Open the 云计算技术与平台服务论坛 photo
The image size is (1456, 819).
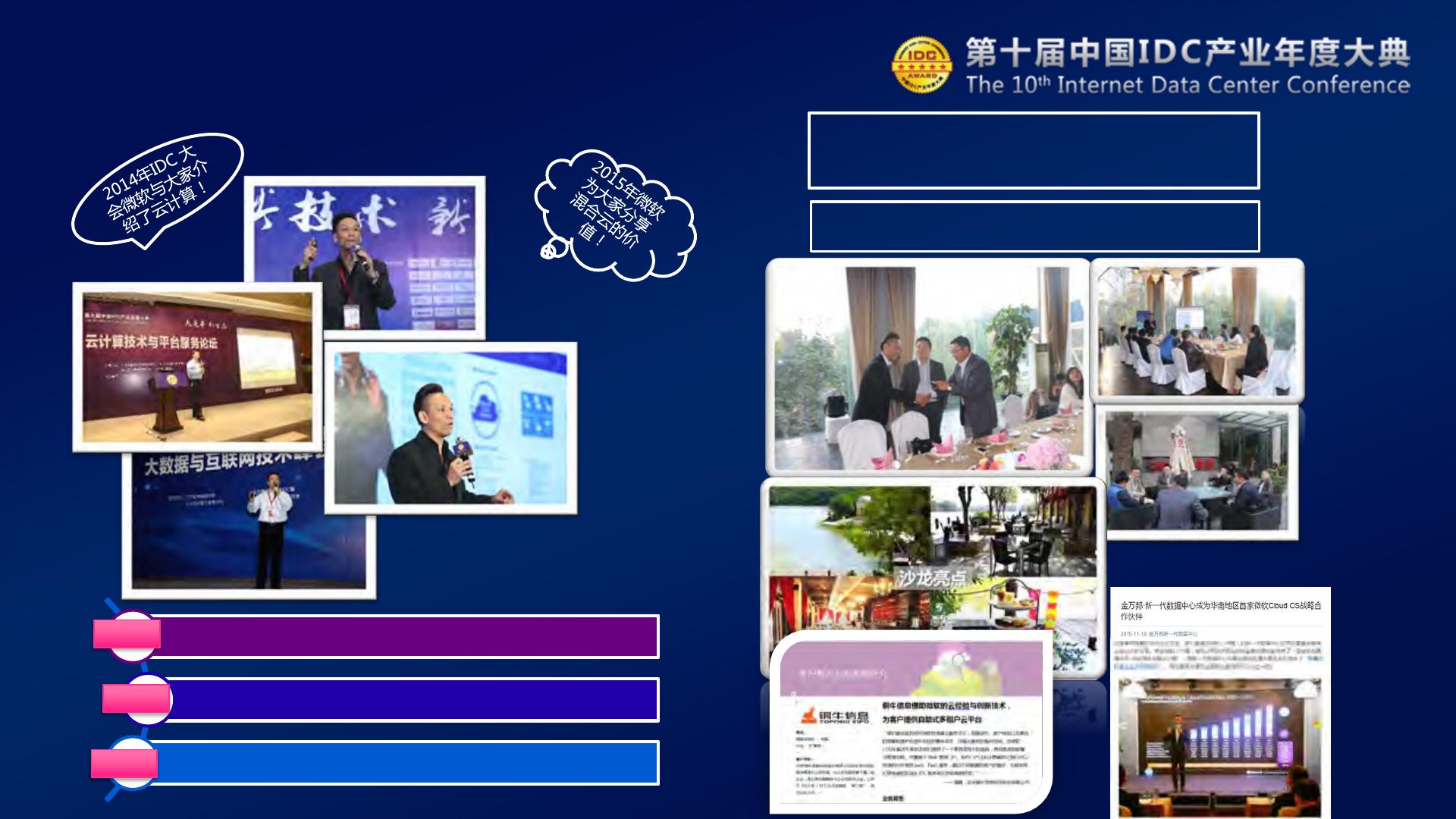coord(197,366)
